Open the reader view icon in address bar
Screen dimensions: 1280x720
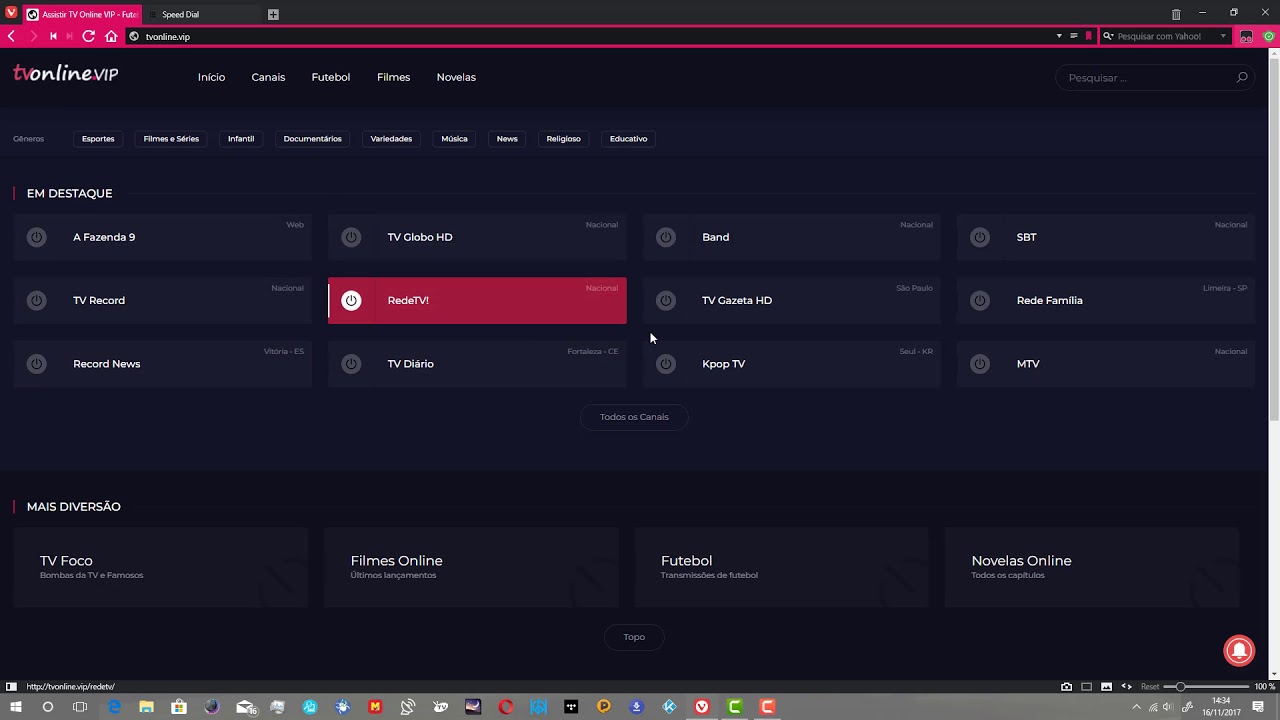1074,36
